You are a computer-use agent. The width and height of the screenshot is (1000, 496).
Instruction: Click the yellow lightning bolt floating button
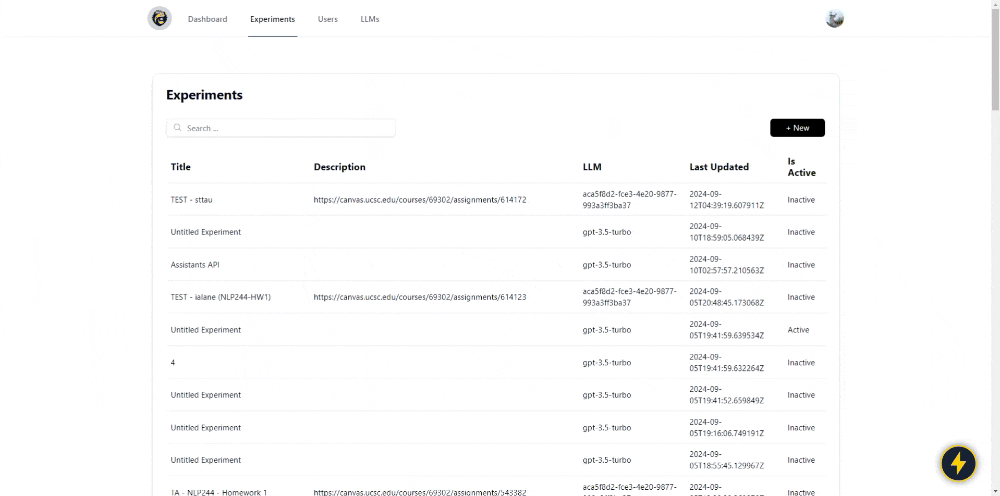coord(958,463)
